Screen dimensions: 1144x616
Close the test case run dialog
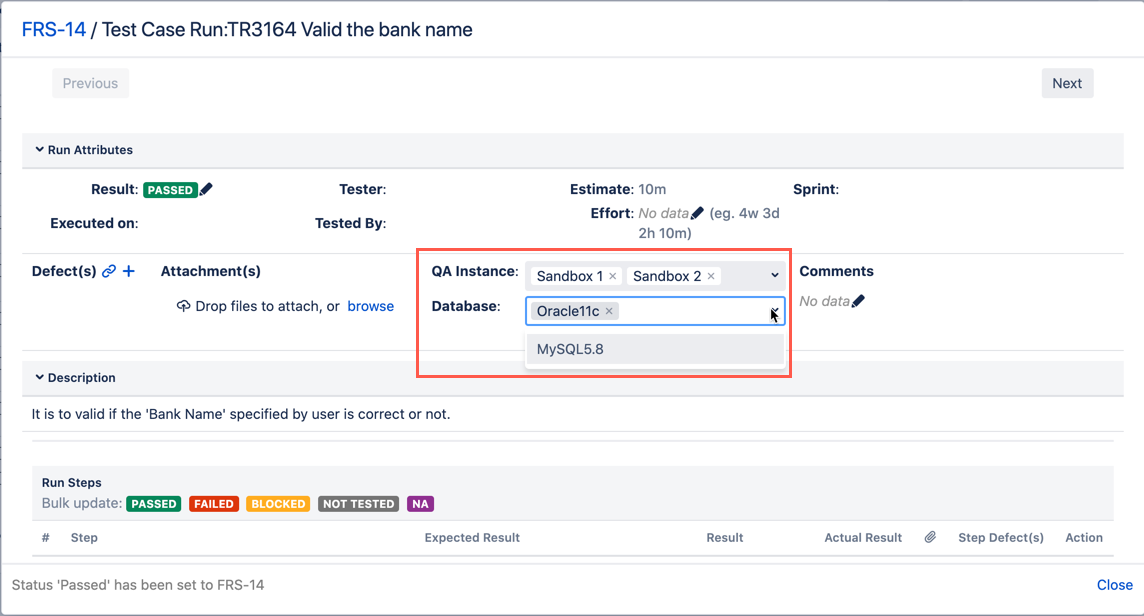(1114, 585)
